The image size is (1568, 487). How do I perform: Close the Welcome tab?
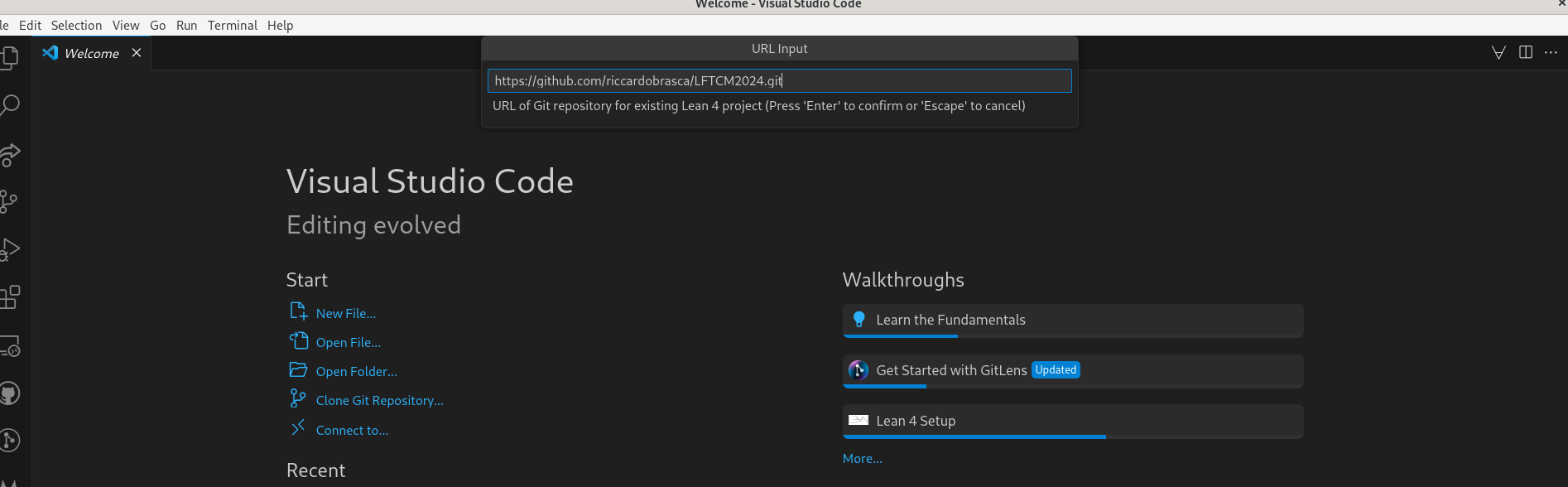[x=137, y=53]
